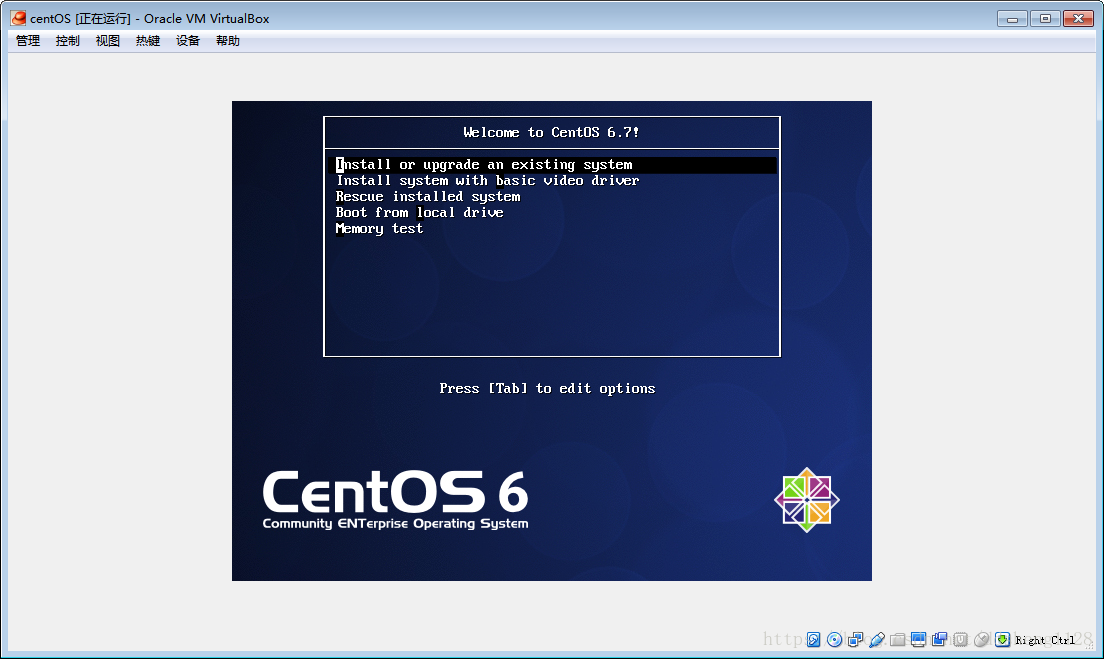Click the display monitor status icon

pyautogui.click(x=918, y=639)
